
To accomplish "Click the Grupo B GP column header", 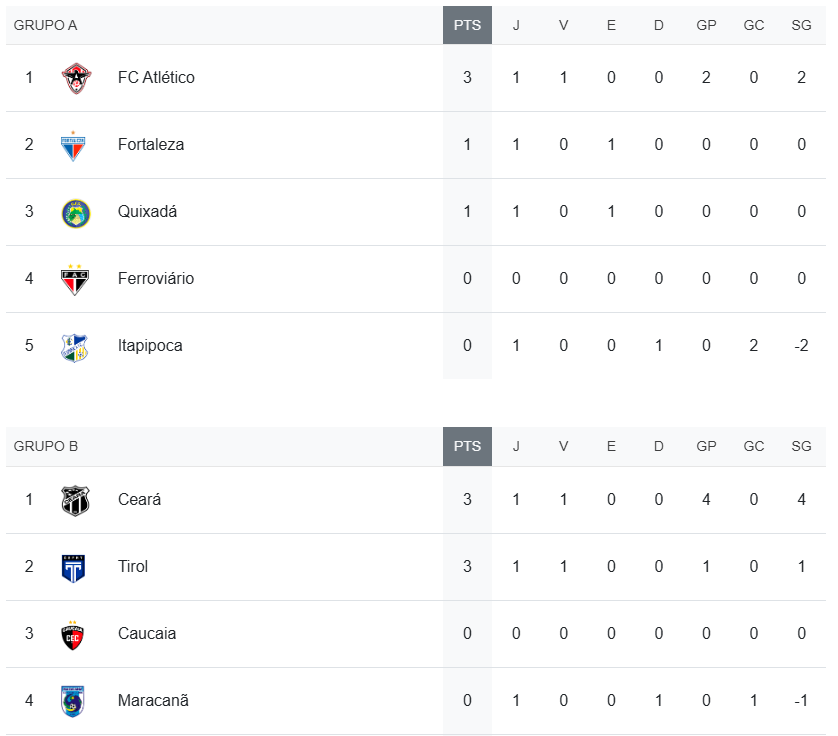I will 706,446.
